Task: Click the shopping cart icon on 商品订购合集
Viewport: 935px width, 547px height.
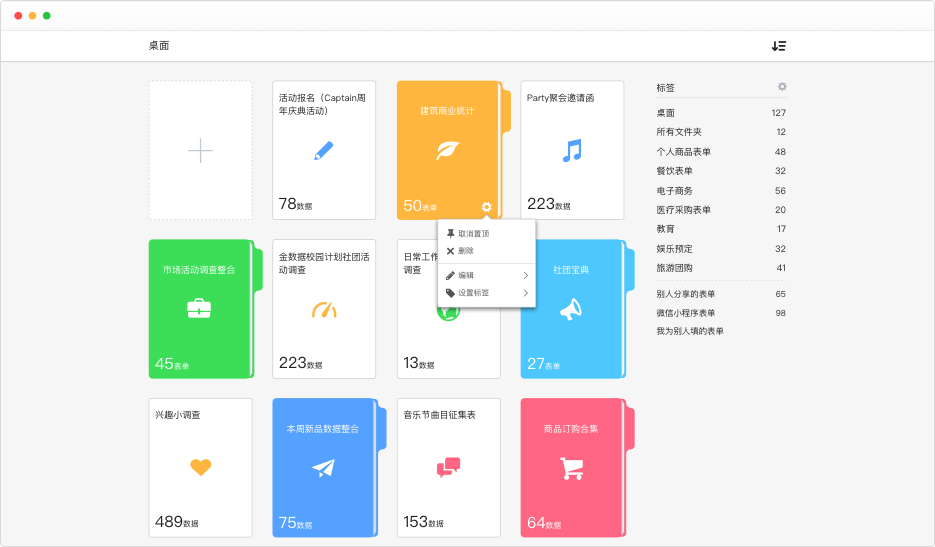Action: tap(571, 468)
